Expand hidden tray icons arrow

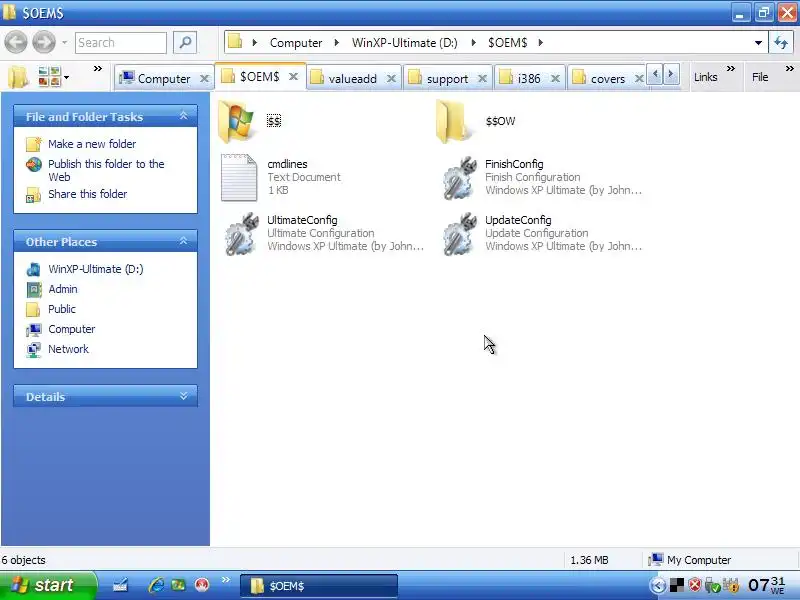658,585
